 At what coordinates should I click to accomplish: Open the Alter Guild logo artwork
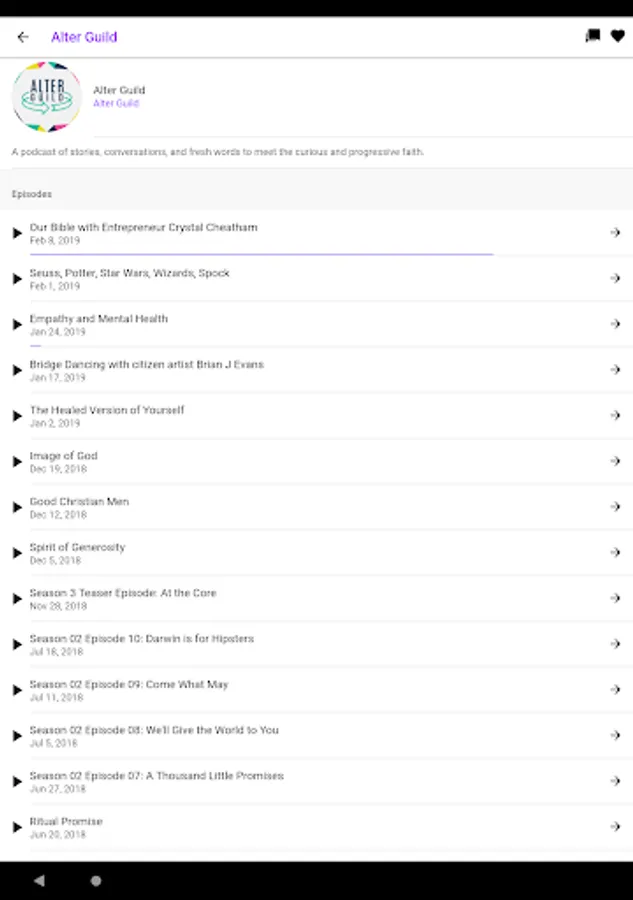(46, 97)
